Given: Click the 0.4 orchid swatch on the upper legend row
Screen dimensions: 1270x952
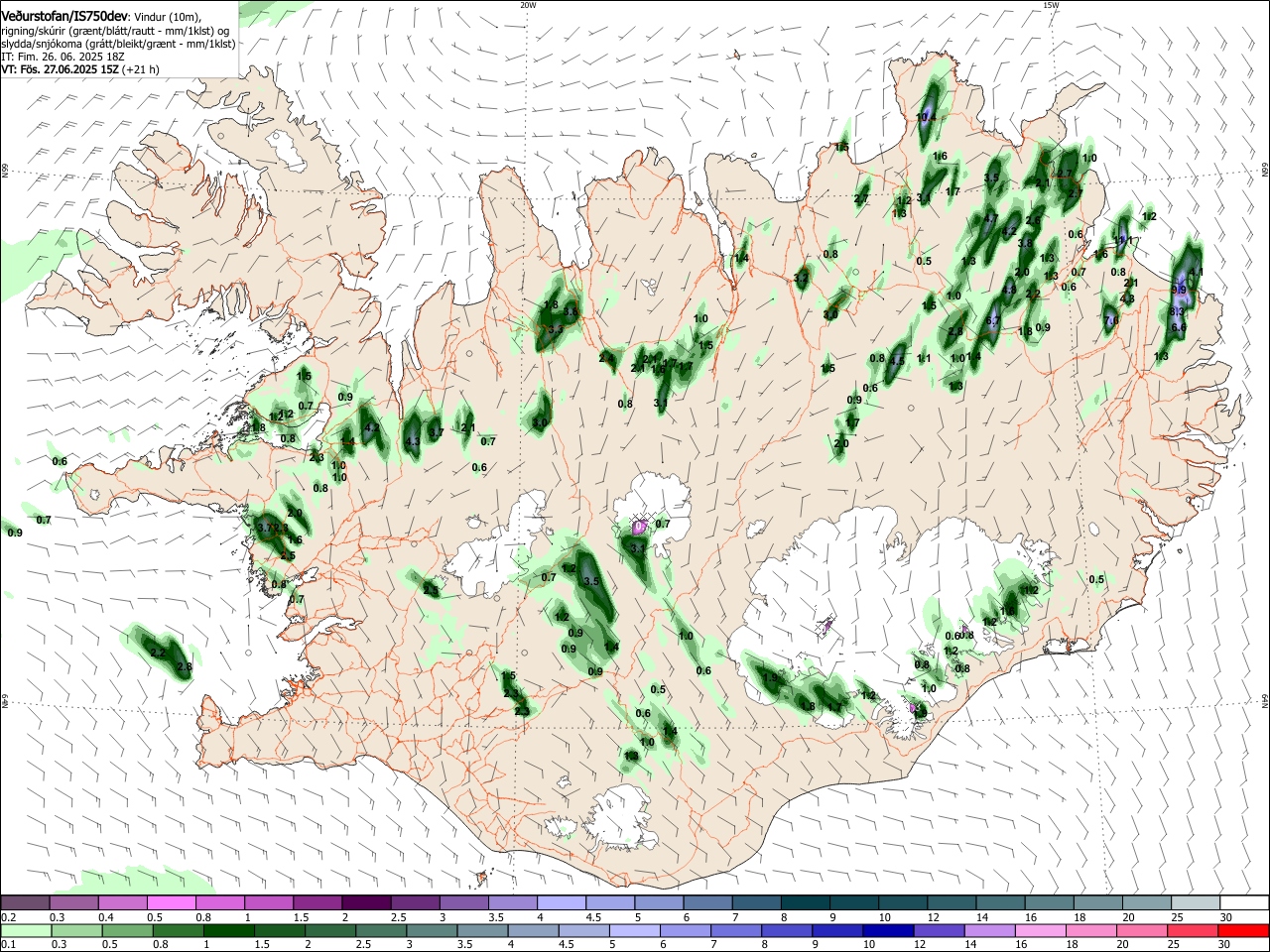Looking at the screenshot, I should pos(123,903).
